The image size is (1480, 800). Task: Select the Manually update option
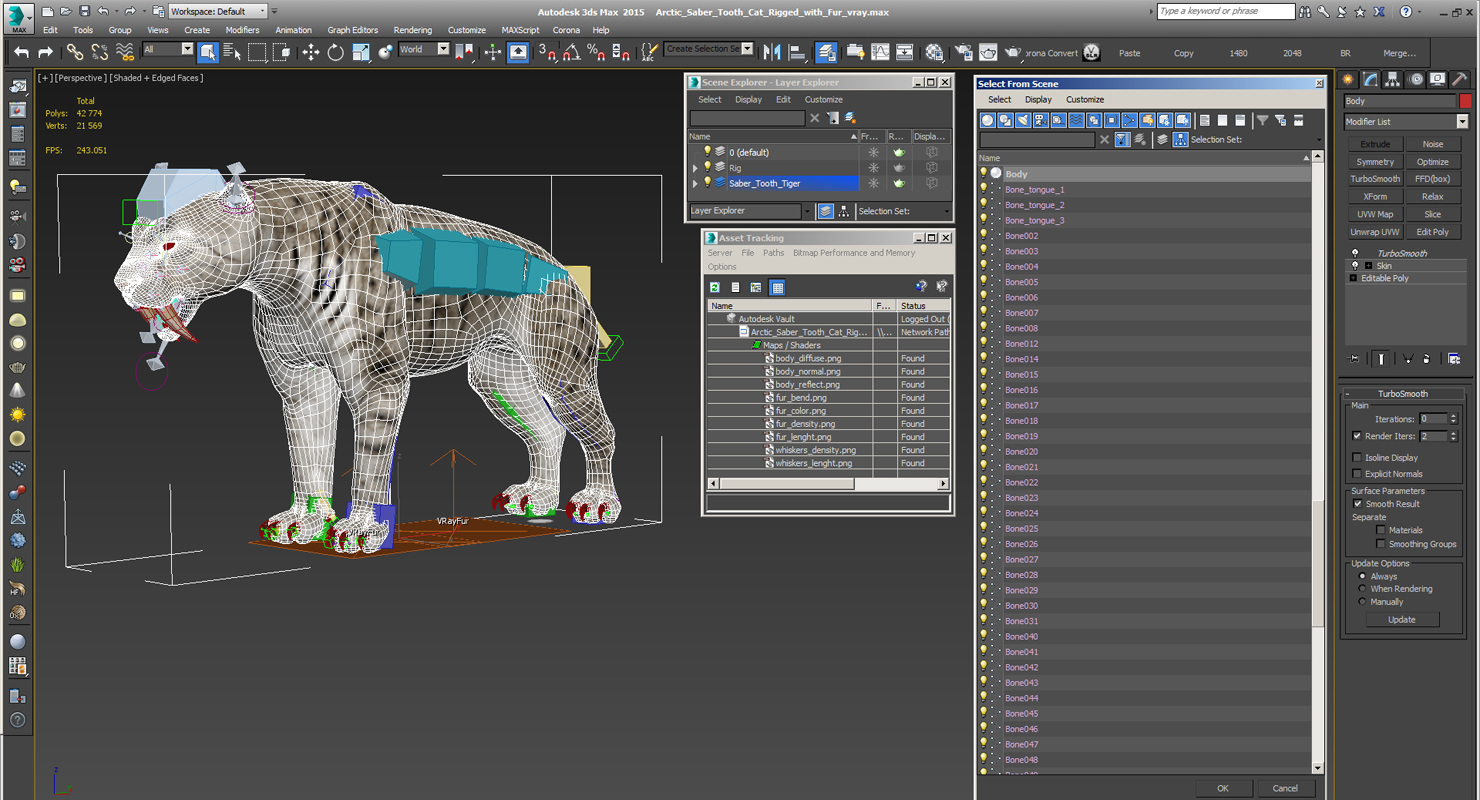[1362, 602]
